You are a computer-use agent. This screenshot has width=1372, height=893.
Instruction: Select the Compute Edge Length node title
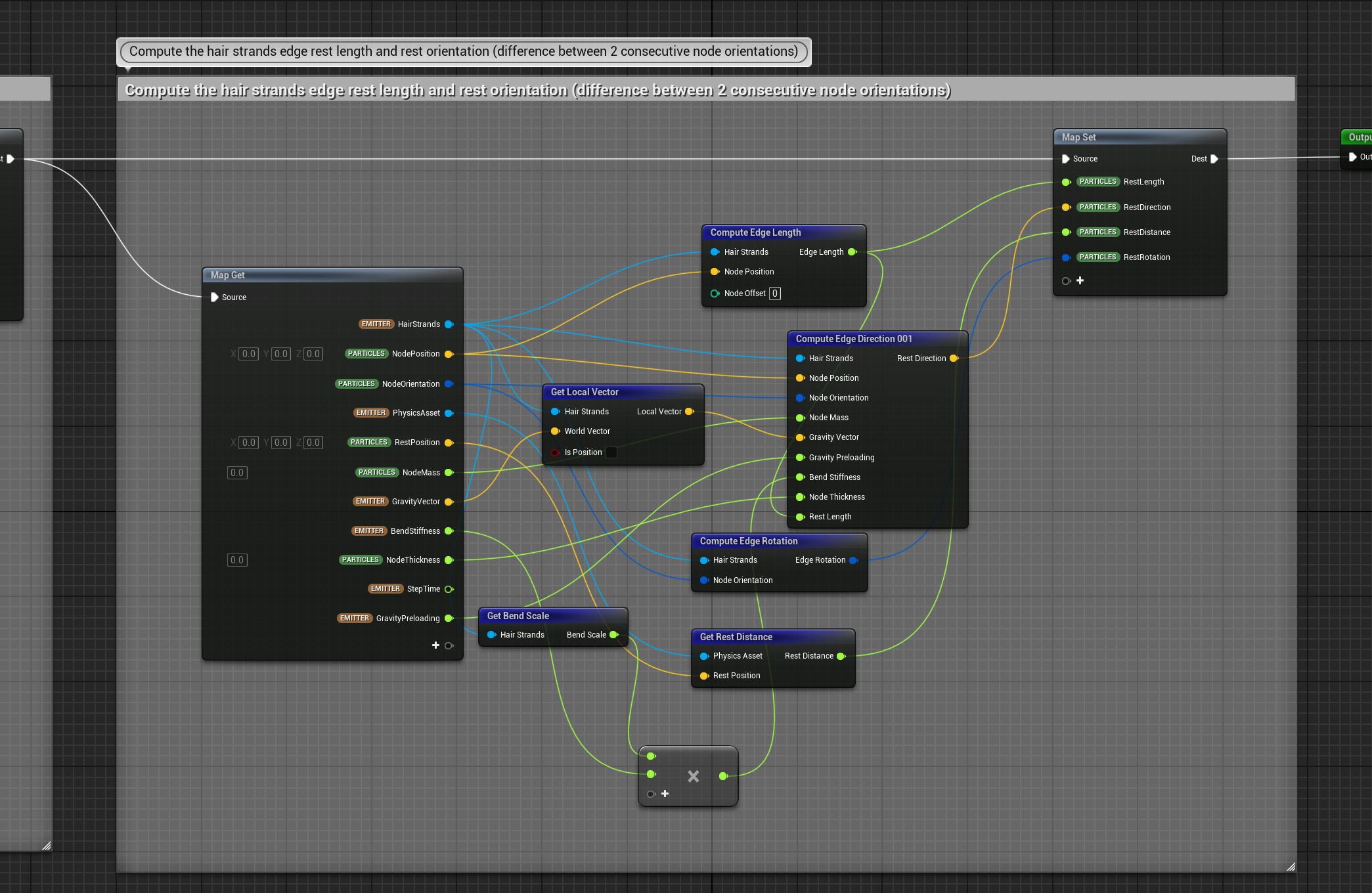pyautogui.click(x=755, y=232)
